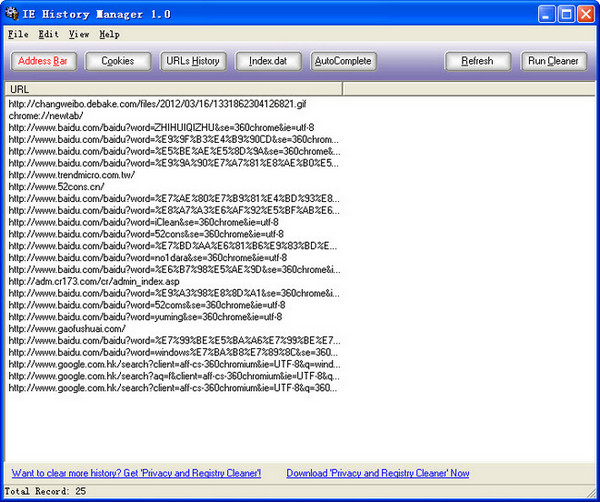Select the baidu word=windows search URL
This screenshot has width=600, height=502.
coord(173,352)
